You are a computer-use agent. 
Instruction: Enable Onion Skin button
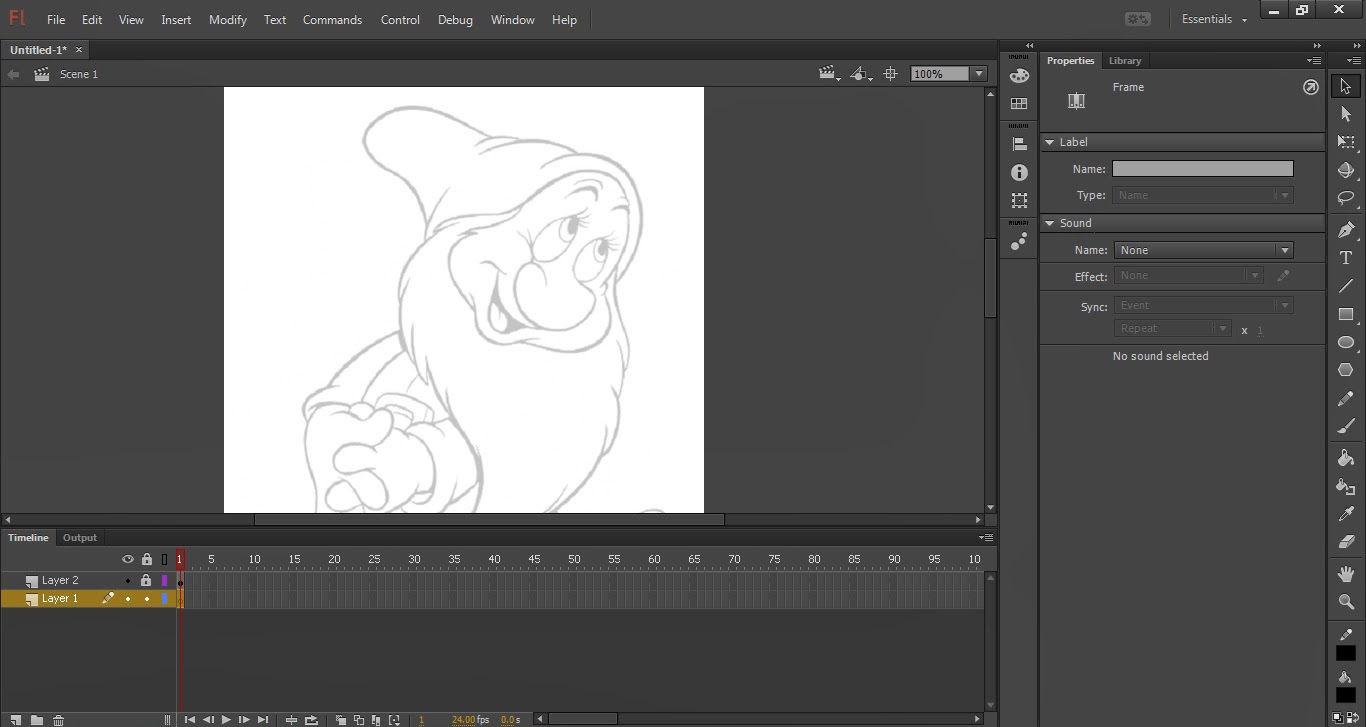[x=341, y=720]
